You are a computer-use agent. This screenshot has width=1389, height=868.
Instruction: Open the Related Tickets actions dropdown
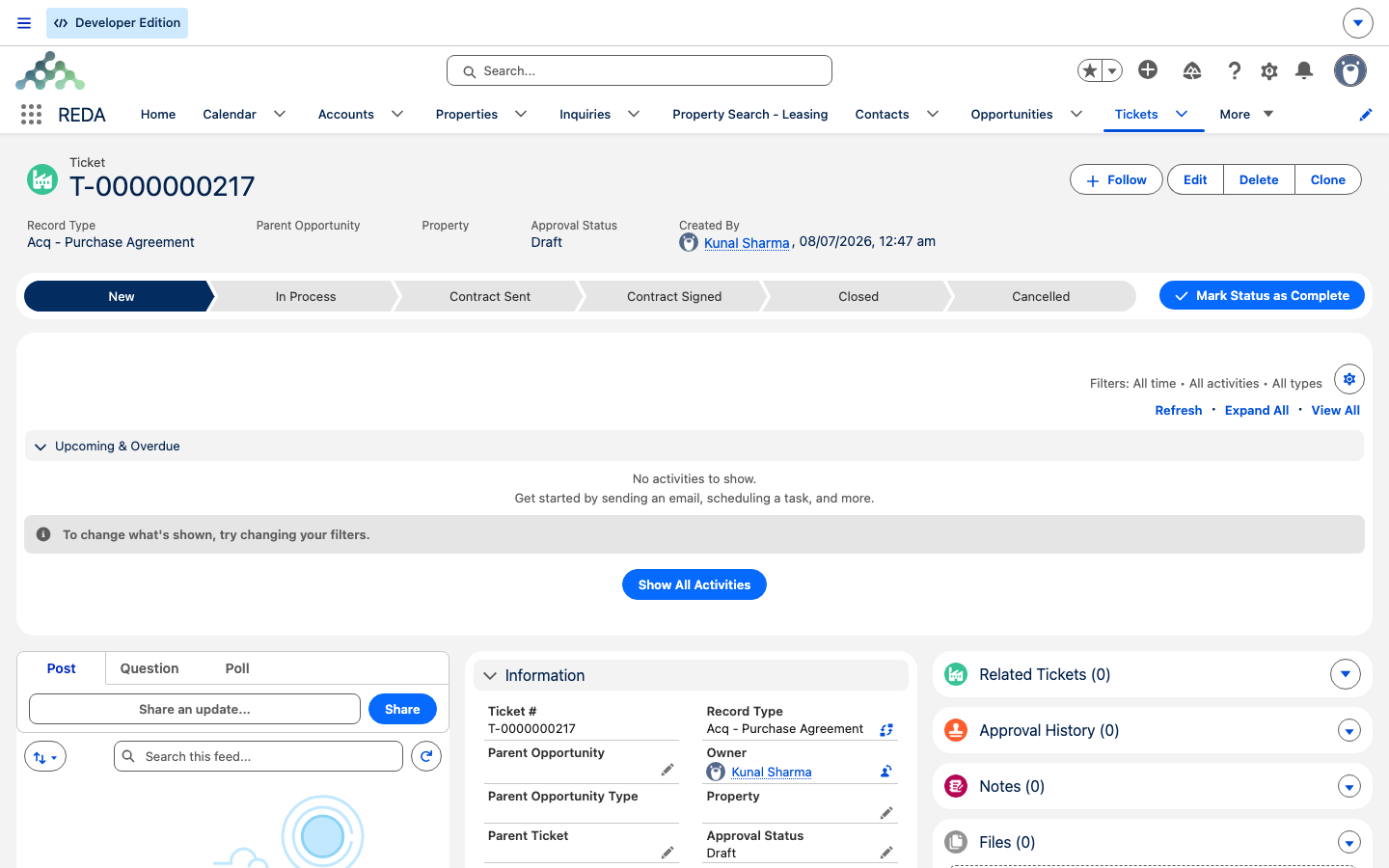click(x=1346, y=674)
